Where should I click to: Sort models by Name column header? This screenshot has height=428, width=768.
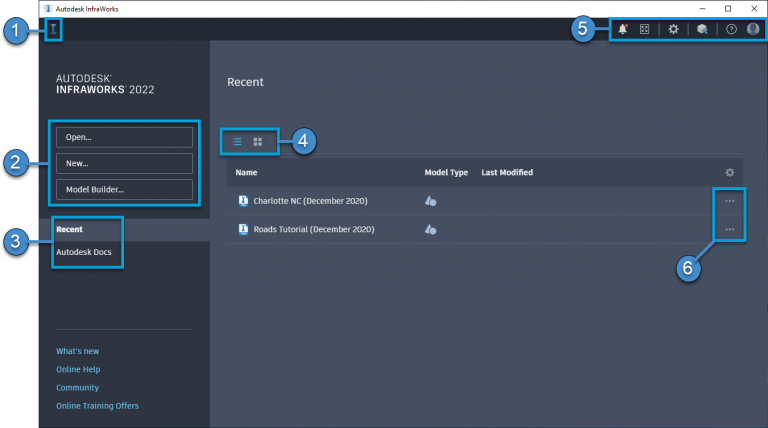246,172
